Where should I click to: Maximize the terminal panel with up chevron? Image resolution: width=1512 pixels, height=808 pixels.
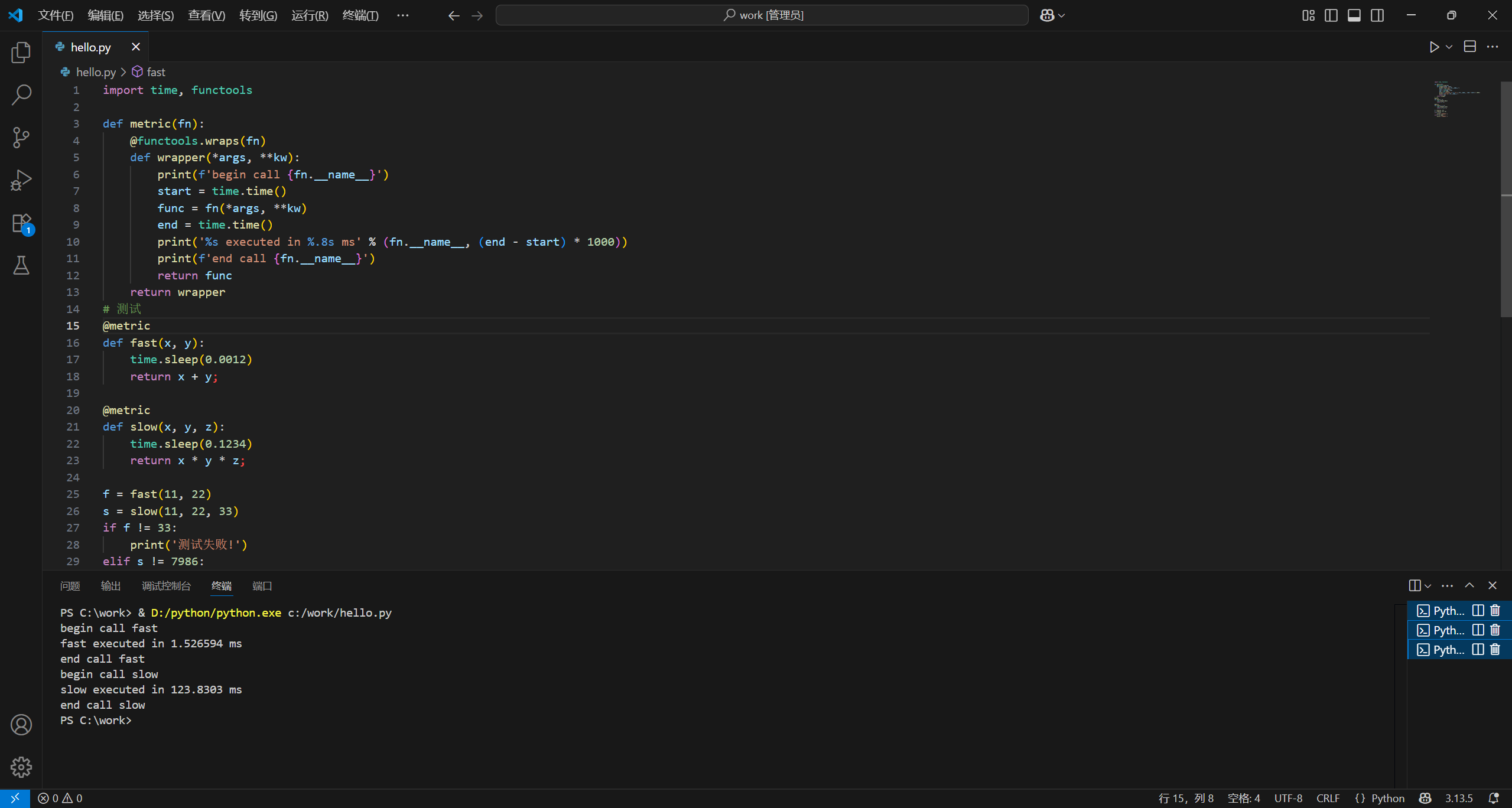[x=1469, y=585]
